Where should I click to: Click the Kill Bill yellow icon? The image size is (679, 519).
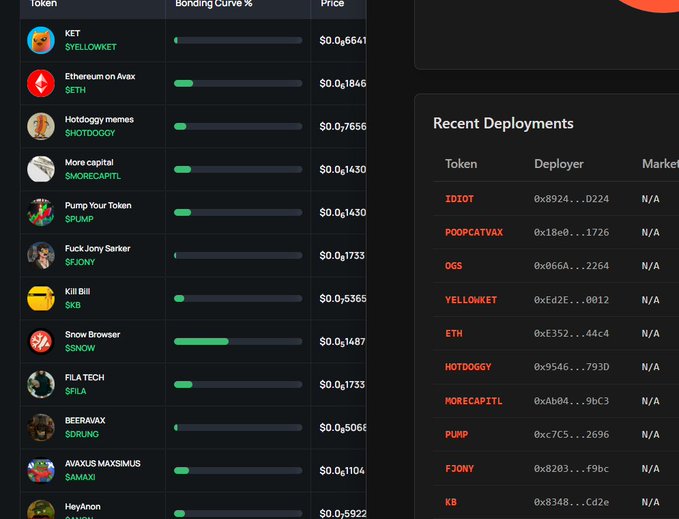click(x=41, y=298)
